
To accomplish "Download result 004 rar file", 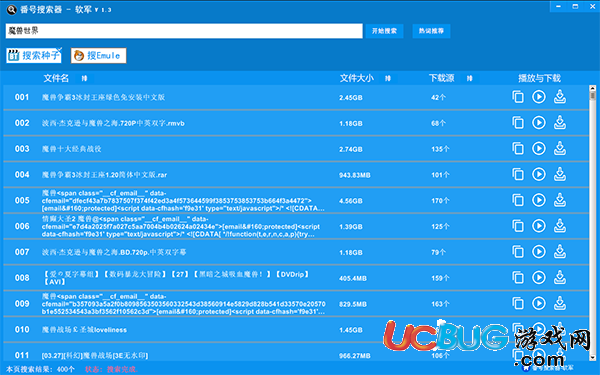I will (x=560, y=174).
